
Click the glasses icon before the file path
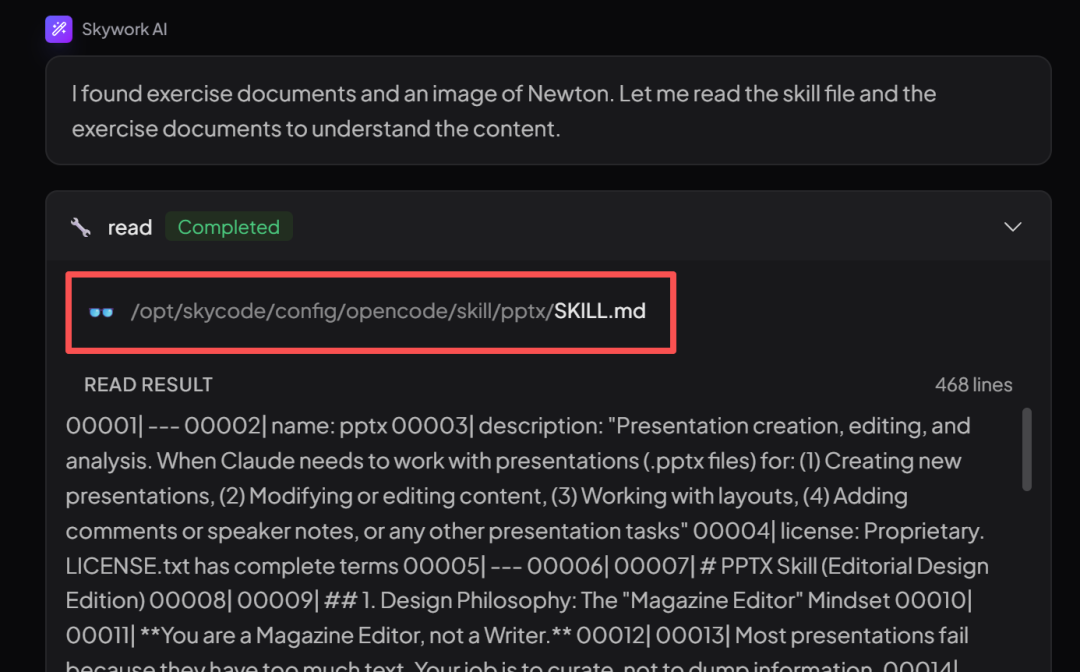pyautogui.click(x=101, y=311)
